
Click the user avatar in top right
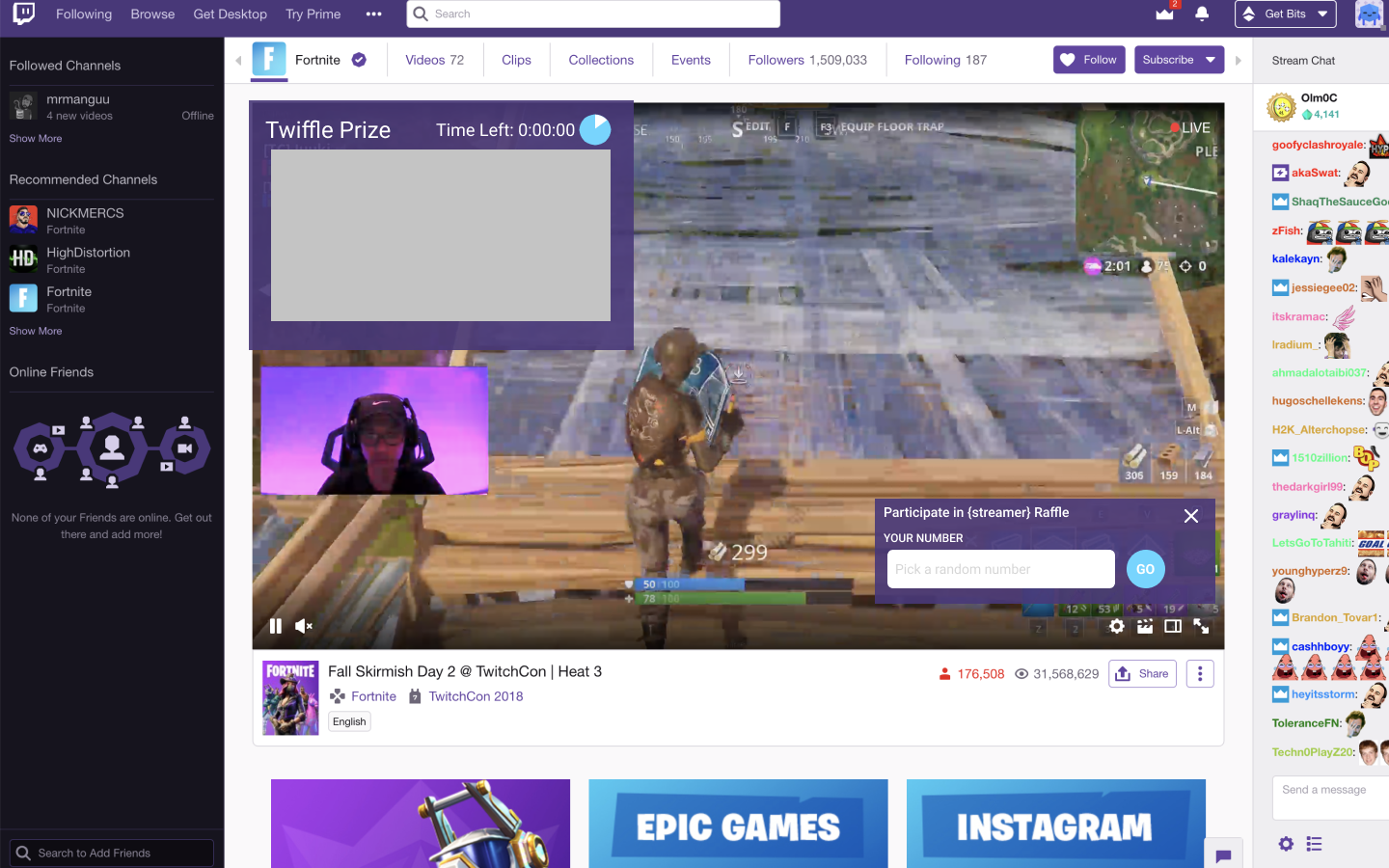[1370, 14]
